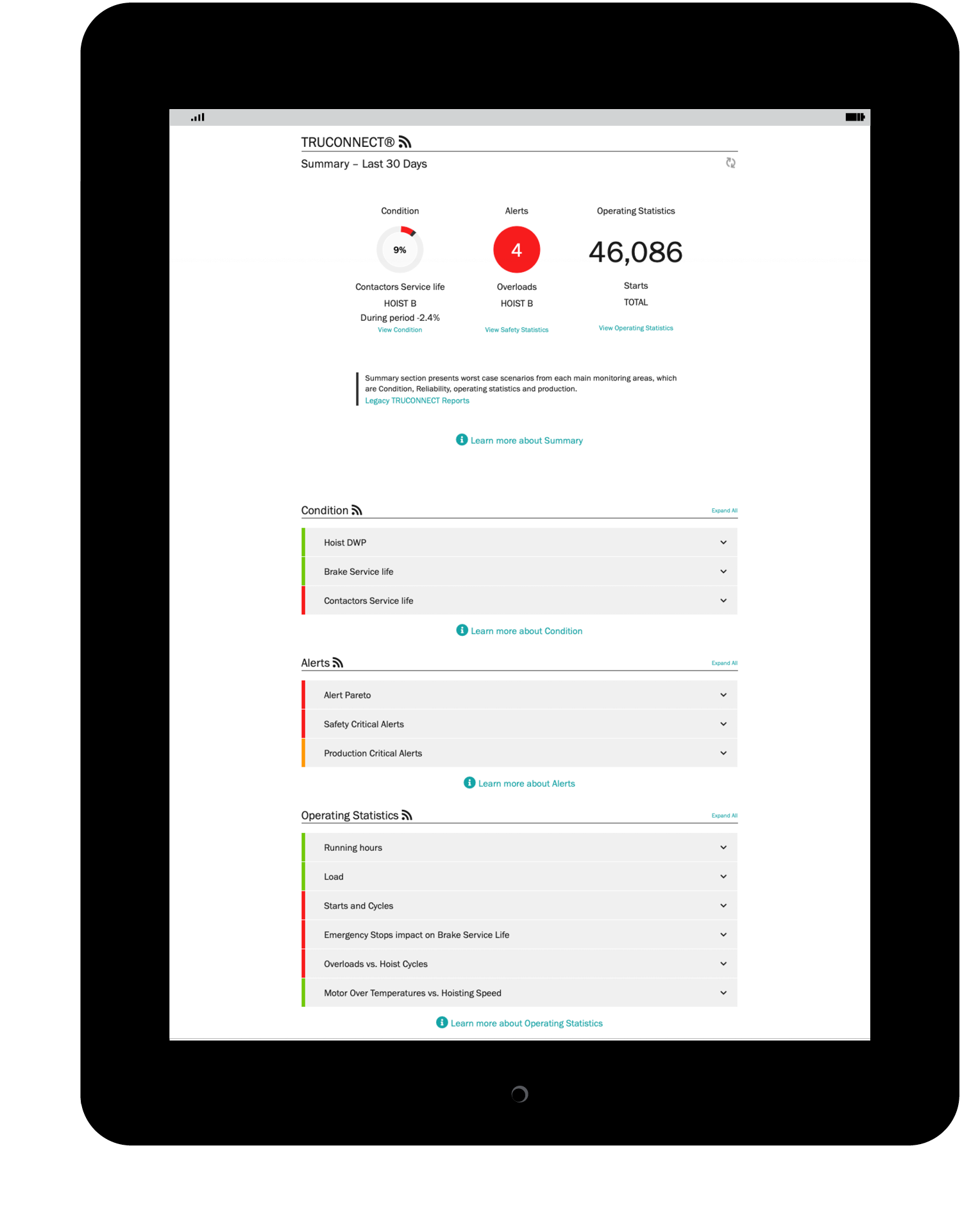Click Expand All in the Condition section

(x=724, y=511)
